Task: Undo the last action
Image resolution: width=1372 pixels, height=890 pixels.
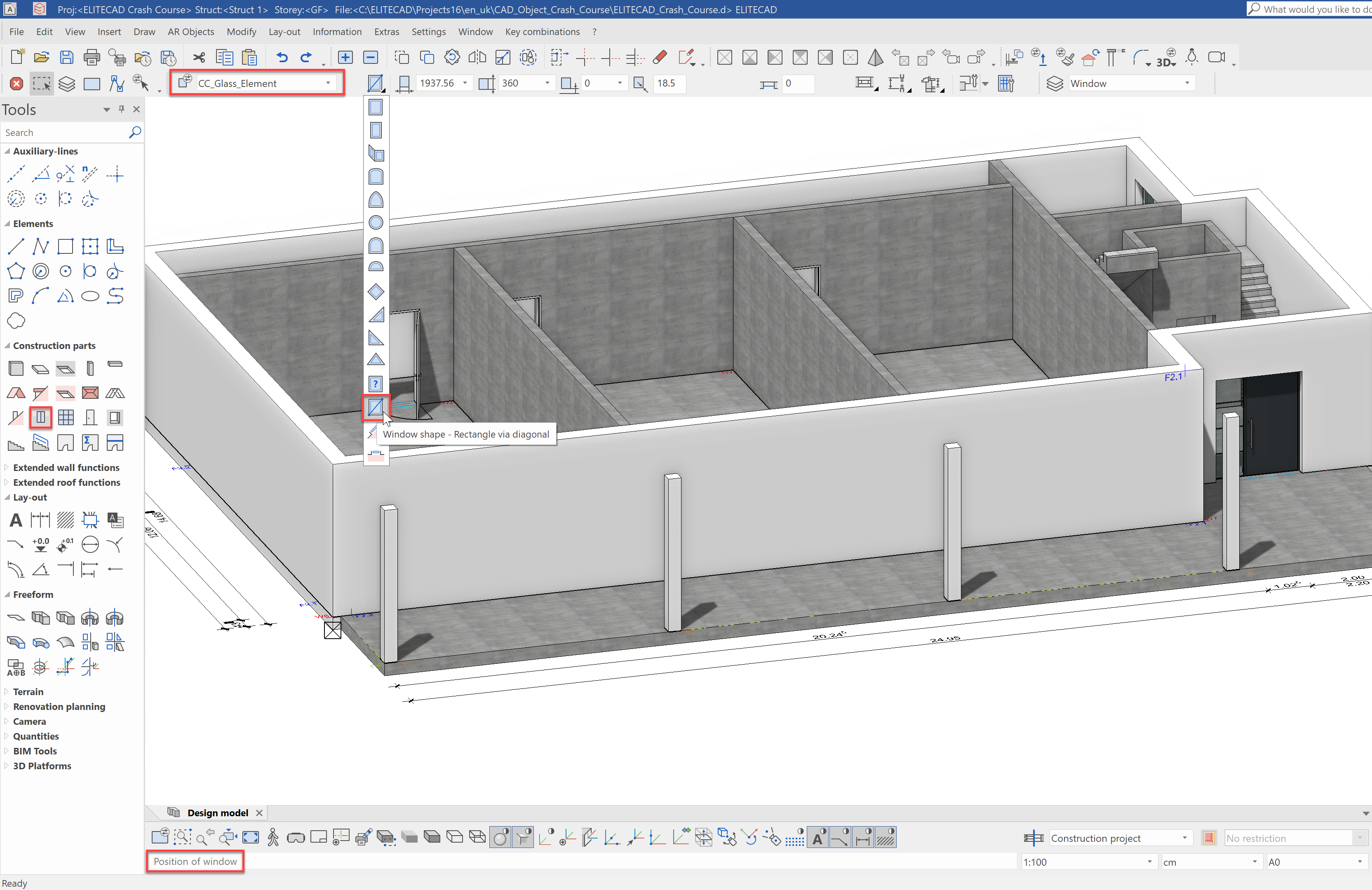Action: coord(282,57)
